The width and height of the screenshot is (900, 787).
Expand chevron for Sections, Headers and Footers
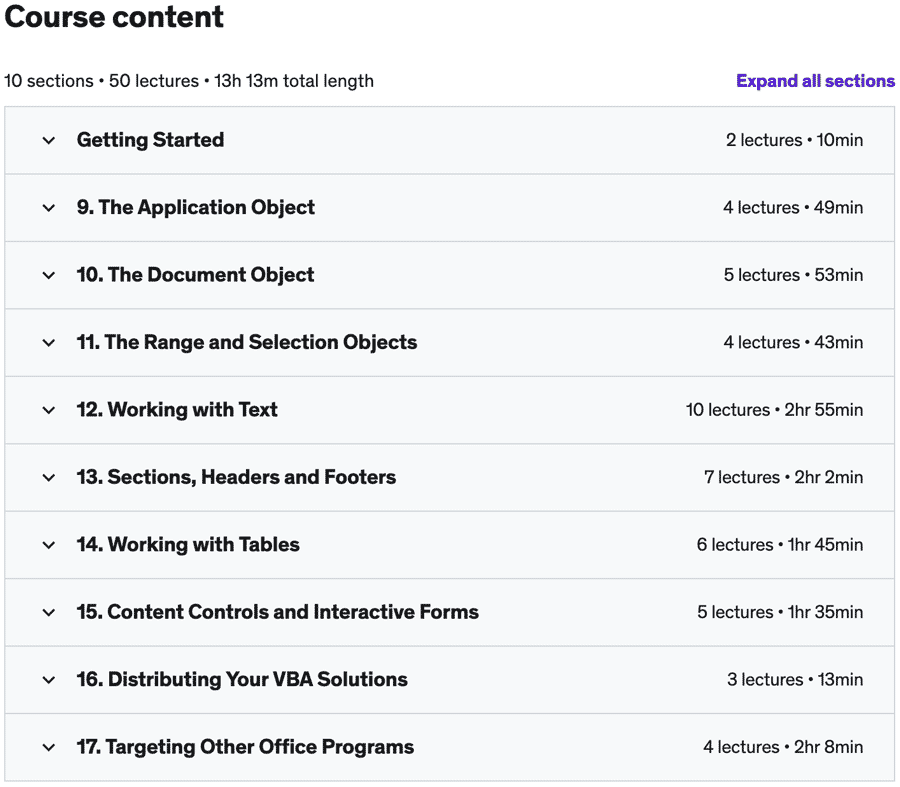click(49, 478)
